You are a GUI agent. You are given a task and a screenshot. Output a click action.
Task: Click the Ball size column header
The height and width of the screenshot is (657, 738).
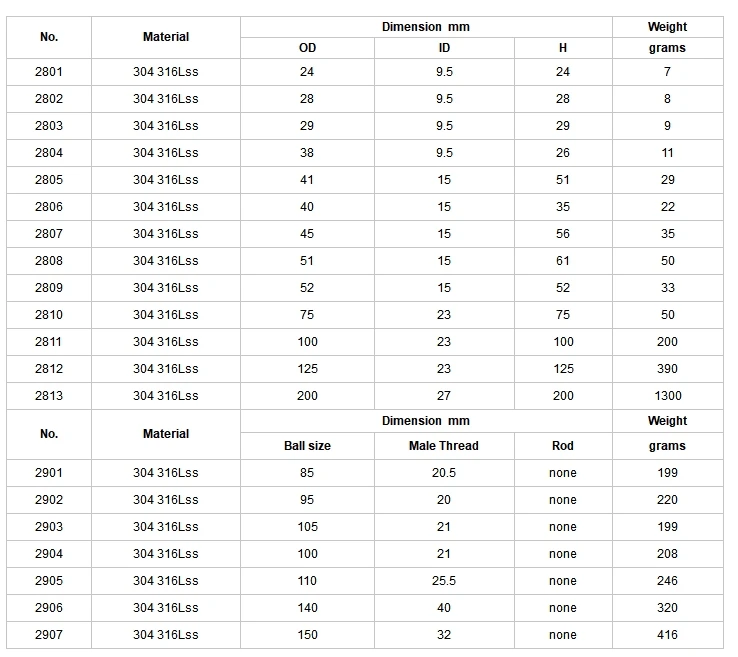pyautogui.click(x=307, y=446)
